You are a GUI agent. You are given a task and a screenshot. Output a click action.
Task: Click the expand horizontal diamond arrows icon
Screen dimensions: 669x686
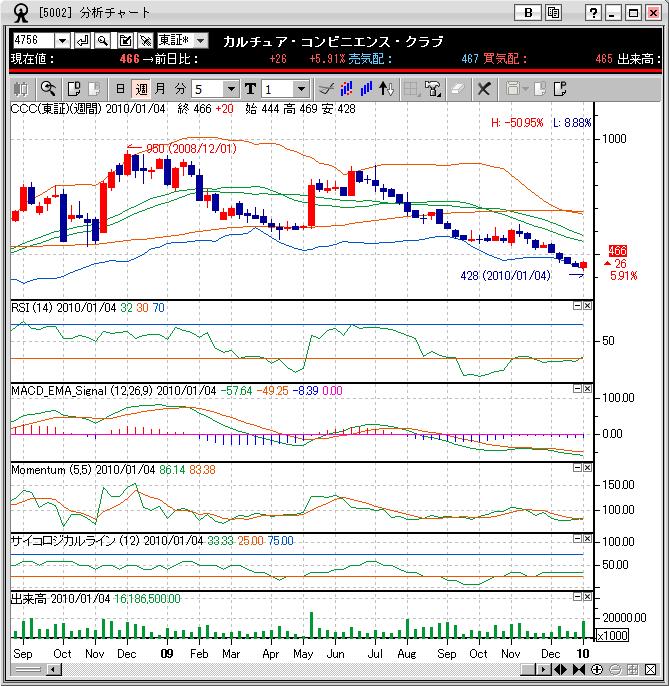point(560,669)
